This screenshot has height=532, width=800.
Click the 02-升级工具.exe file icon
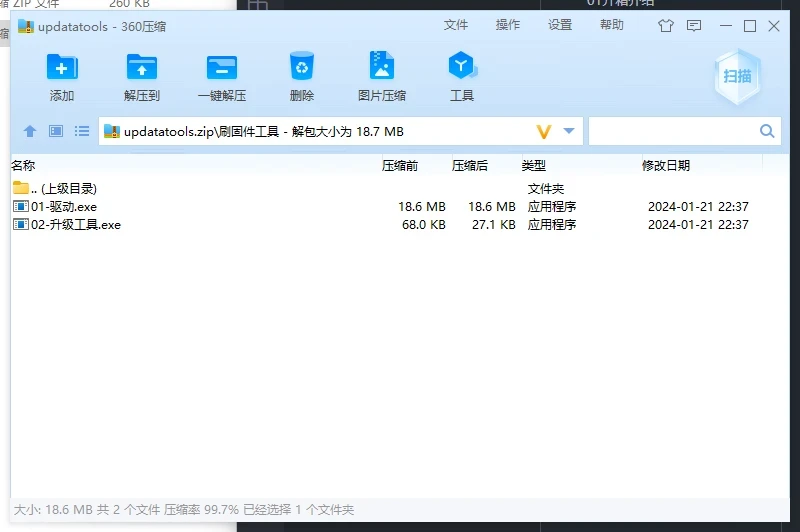coord(20,224)
